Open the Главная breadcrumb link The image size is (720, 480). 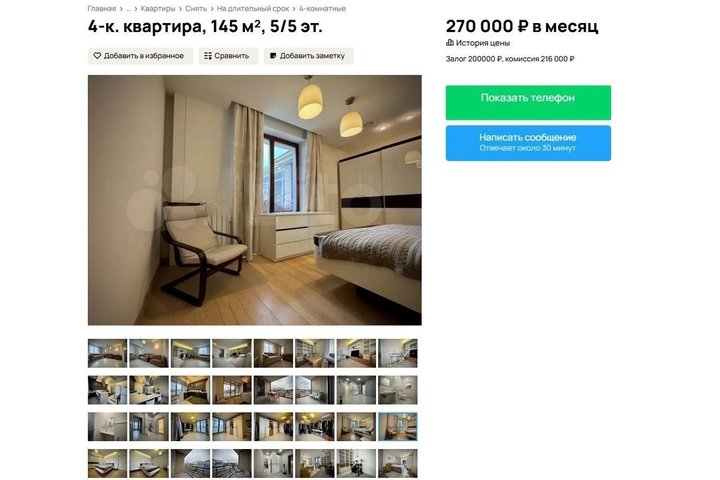[102, 8]
